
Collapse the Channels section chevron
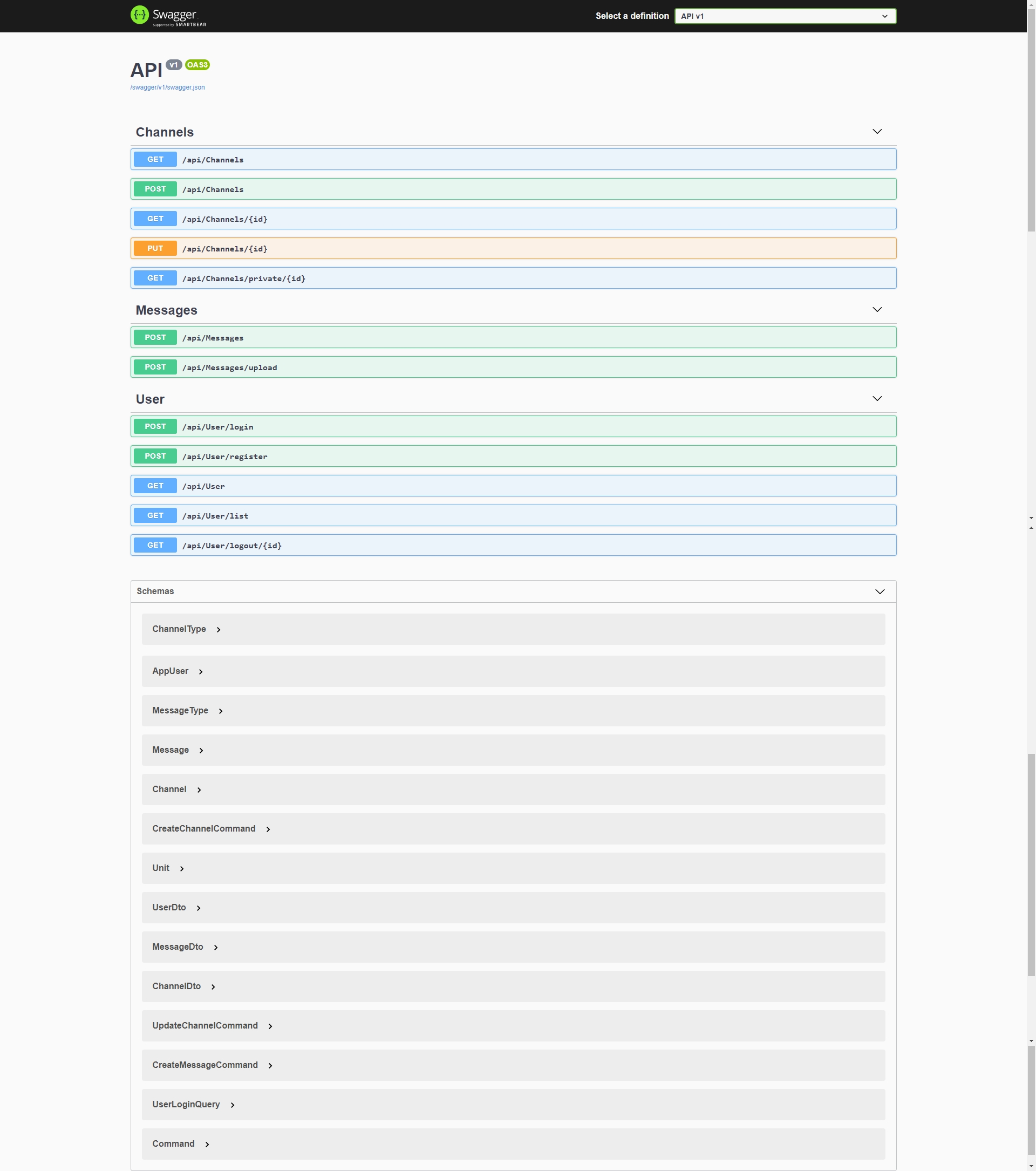coord(877,132)
